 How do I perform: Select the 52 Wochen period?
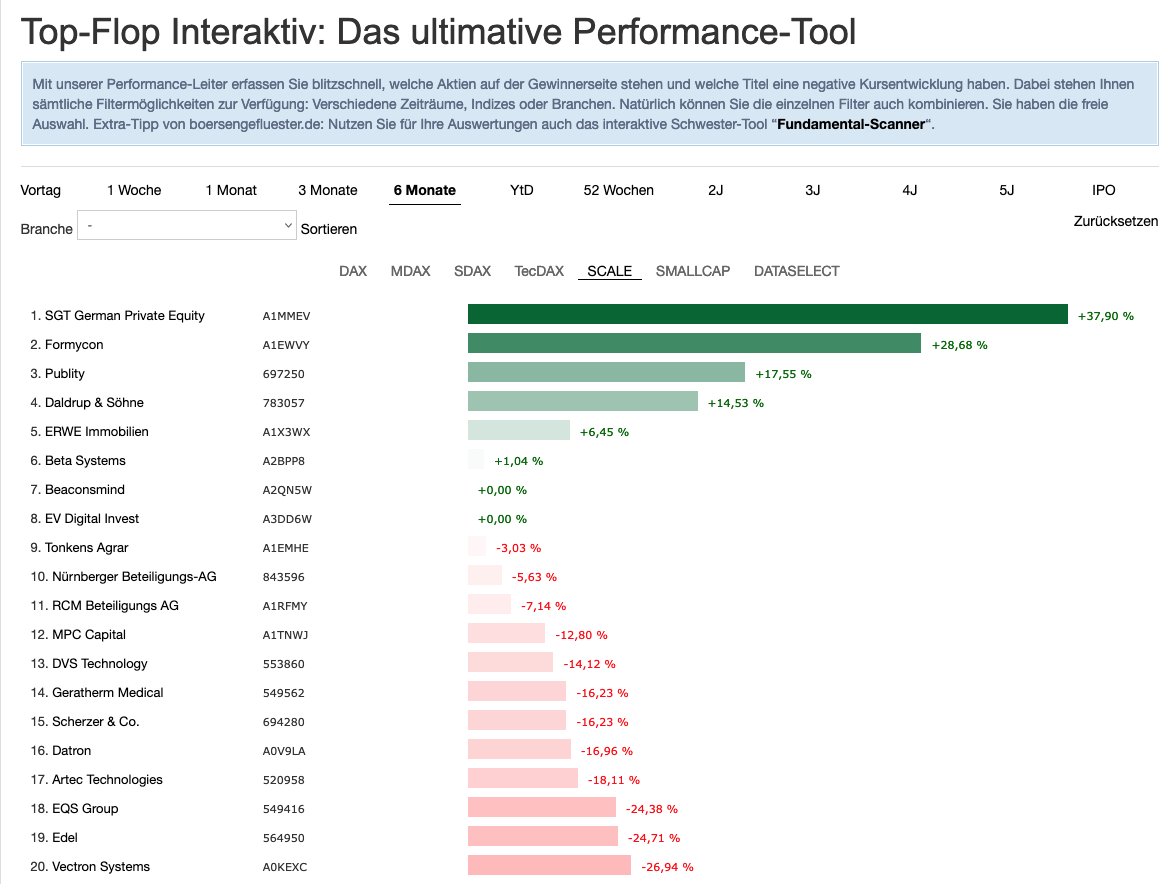click(x=619, y=190)
